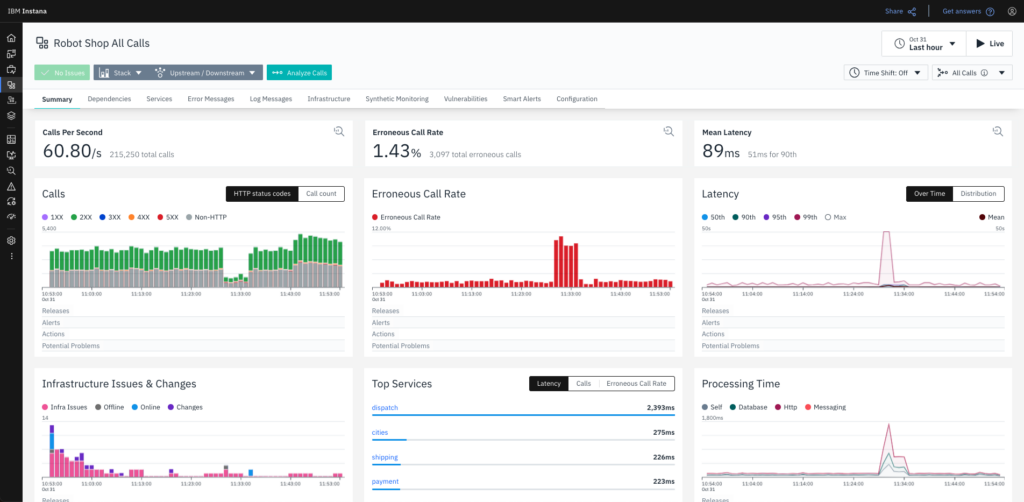The image size is (1024, 502).
Task: Open the Time Shift: Off dropdown
Action: [886, 72]
